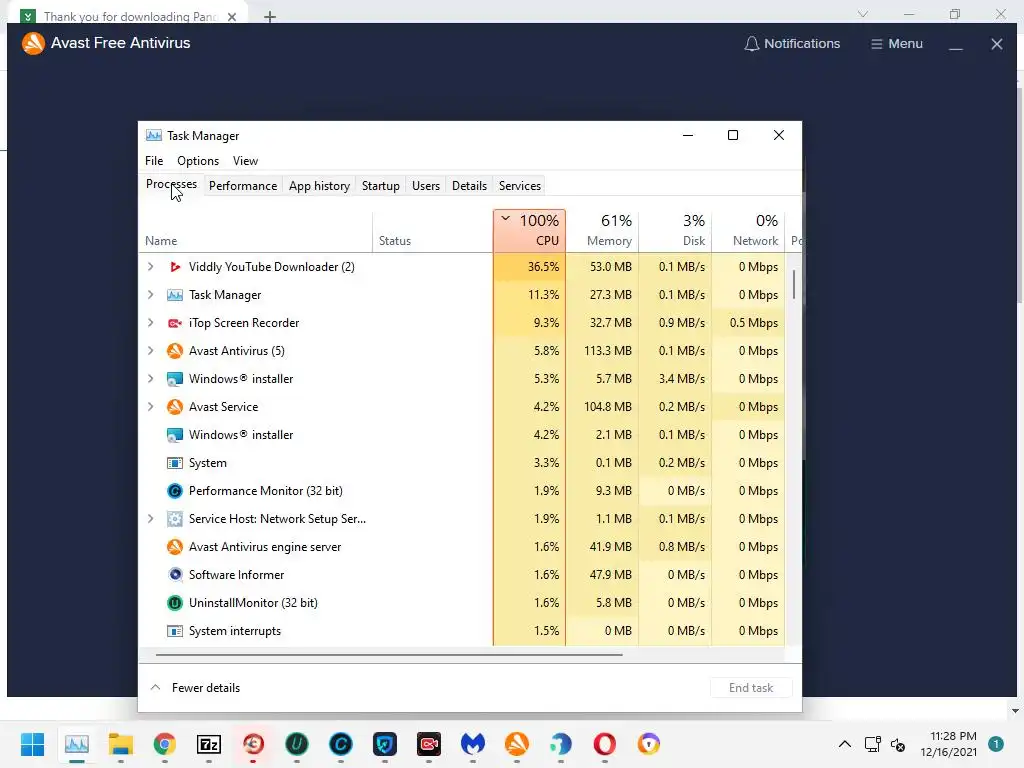
Task: Open Google Chrome from the taskbar
Action: (x=165, y=744)
